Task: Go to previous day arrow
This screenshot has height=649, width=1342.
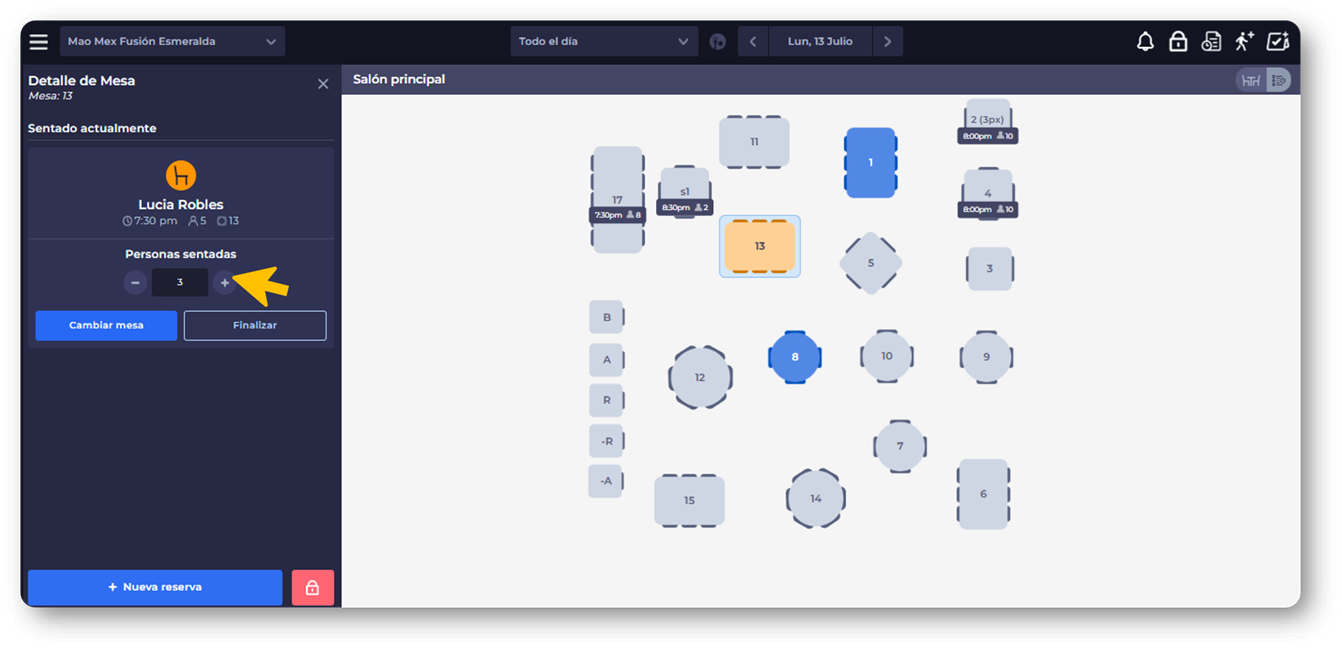Action: pyautogui.click(x=753, y=42)
